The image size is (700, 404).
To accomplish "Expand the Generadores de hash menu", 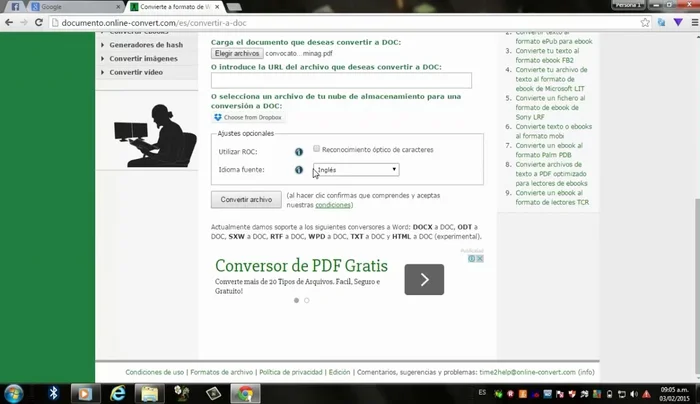I will coord(146,45).
